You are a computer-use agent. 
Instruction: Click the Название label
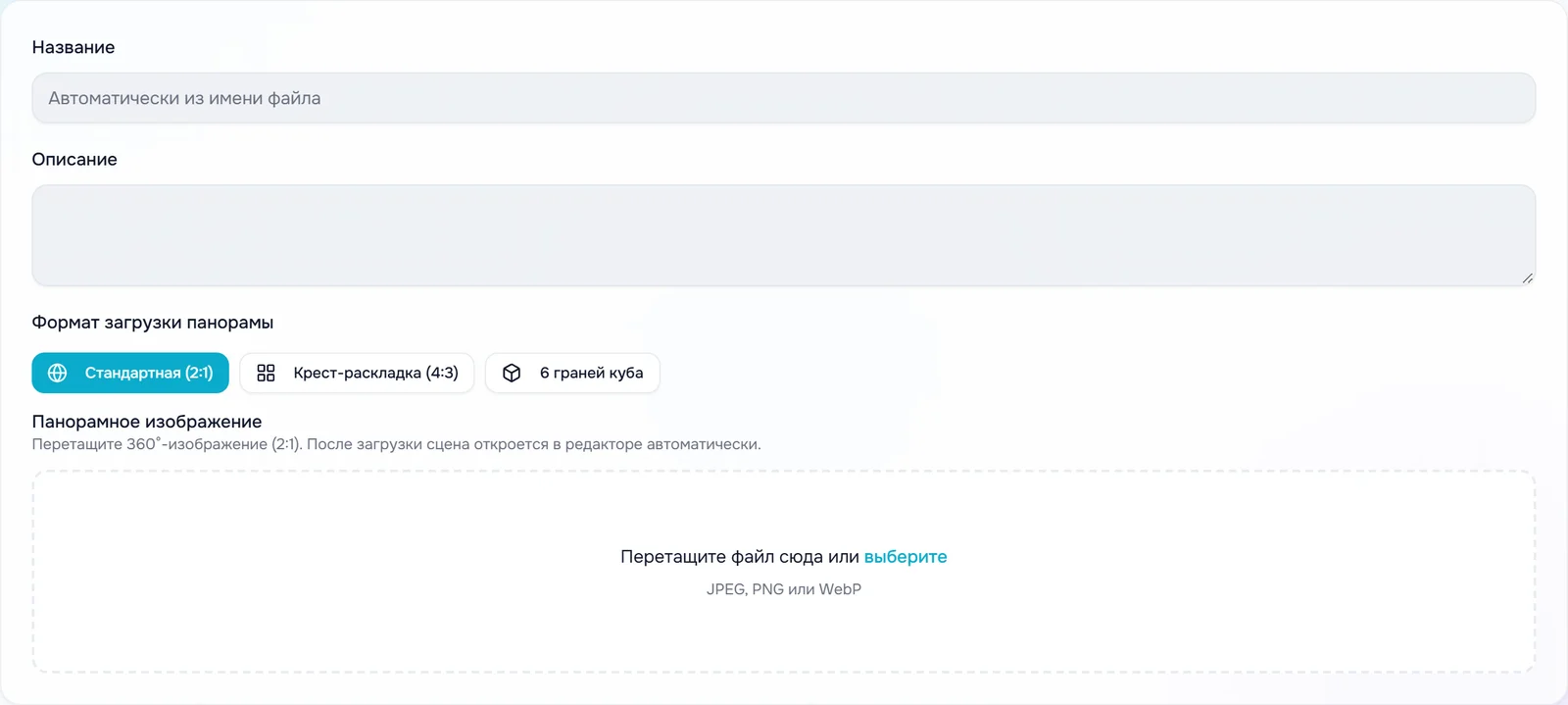click(x=73, y=47)
